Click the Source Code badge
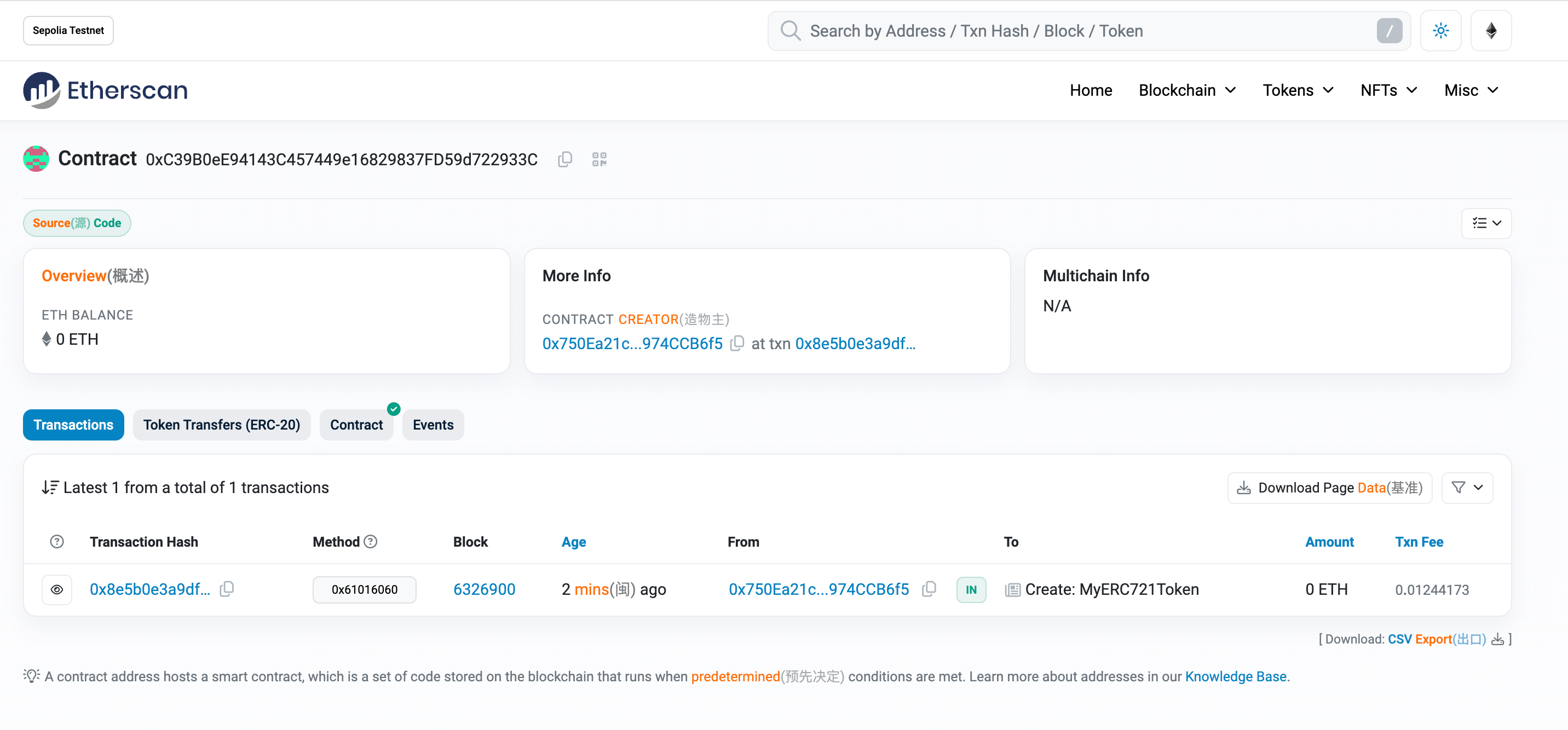 [77, 223]
